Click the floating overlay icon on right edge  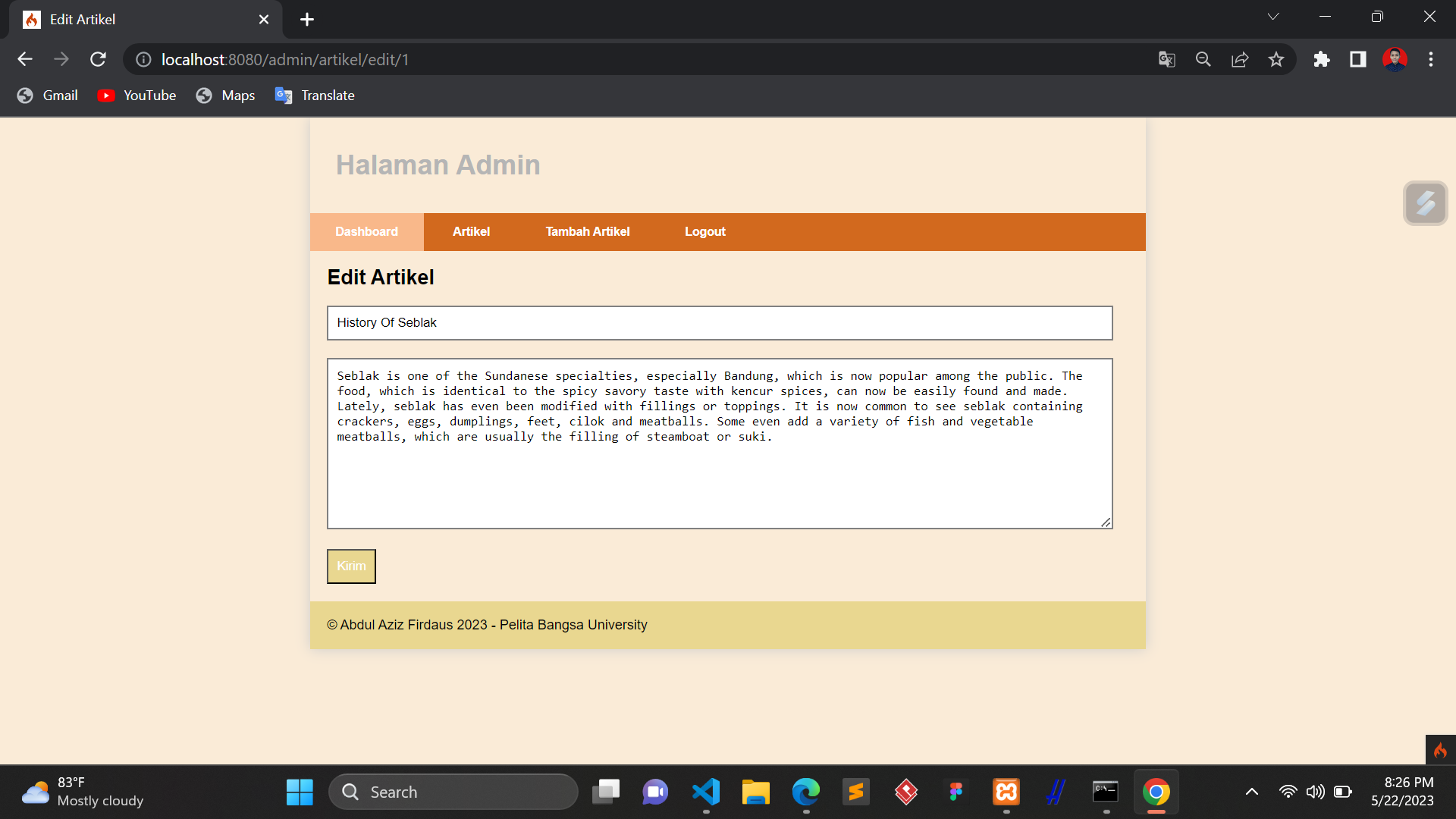pyautogui.click(x=1426, y=203)
